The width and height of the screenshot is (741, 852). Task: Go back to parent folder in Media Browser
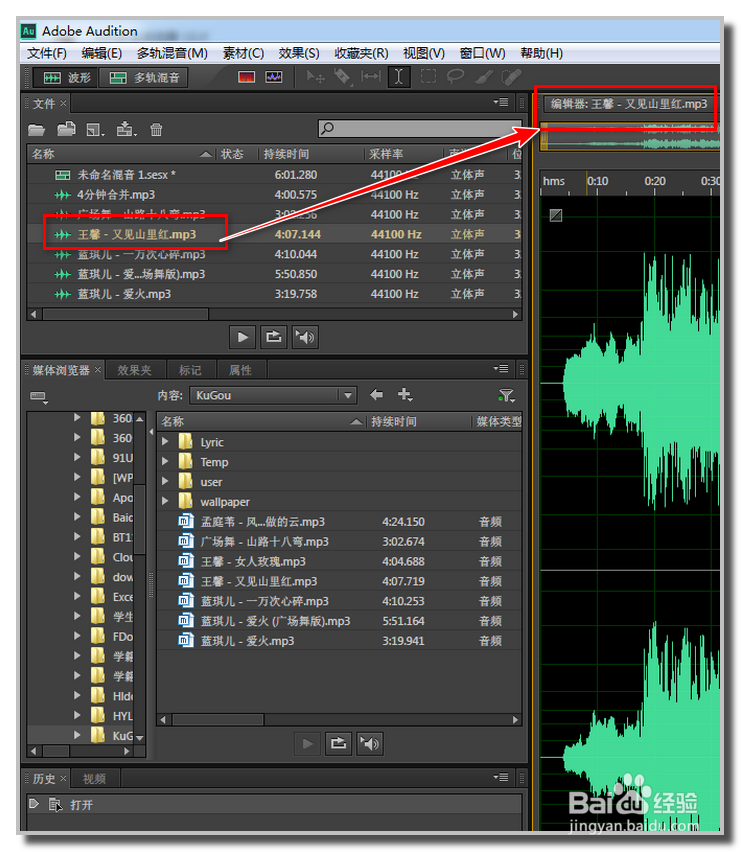click(376, 395)
